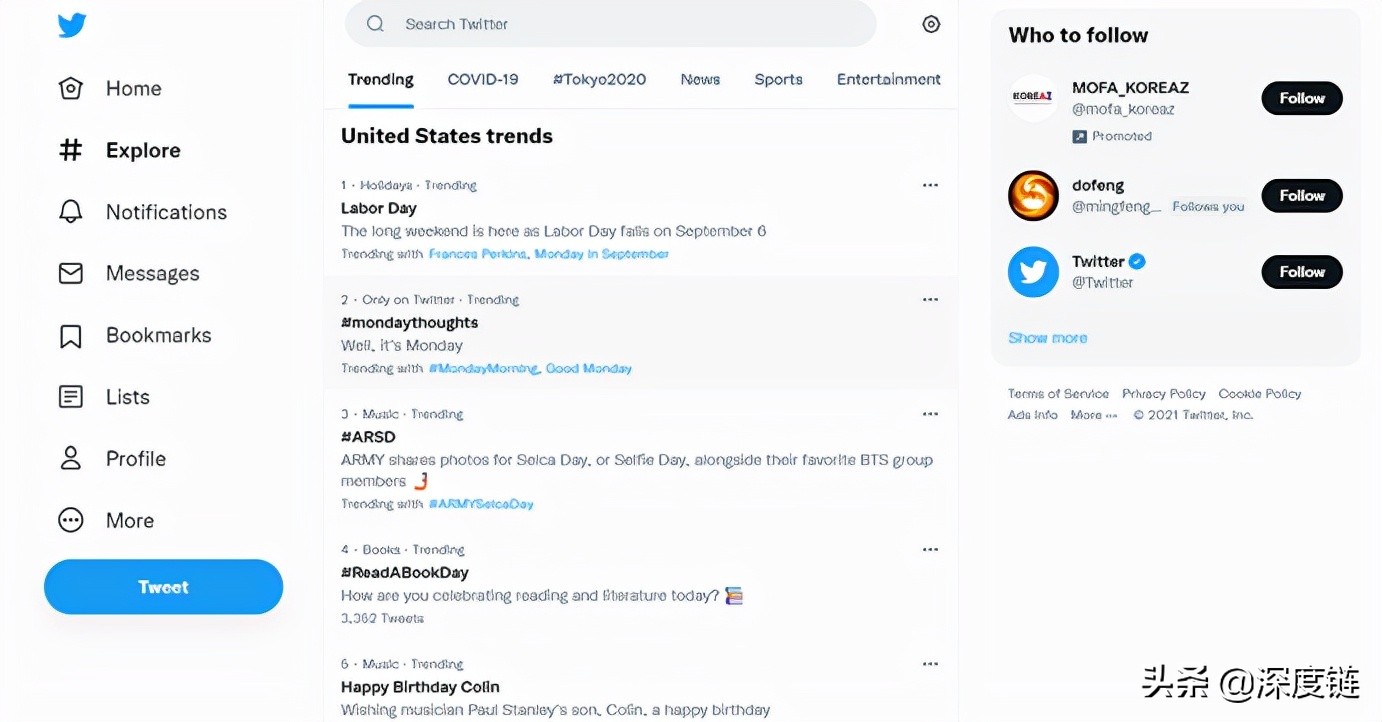
Task: Open Bookmarks label in the sidebar
Action: pyautogui.click(x=159, y=335)
